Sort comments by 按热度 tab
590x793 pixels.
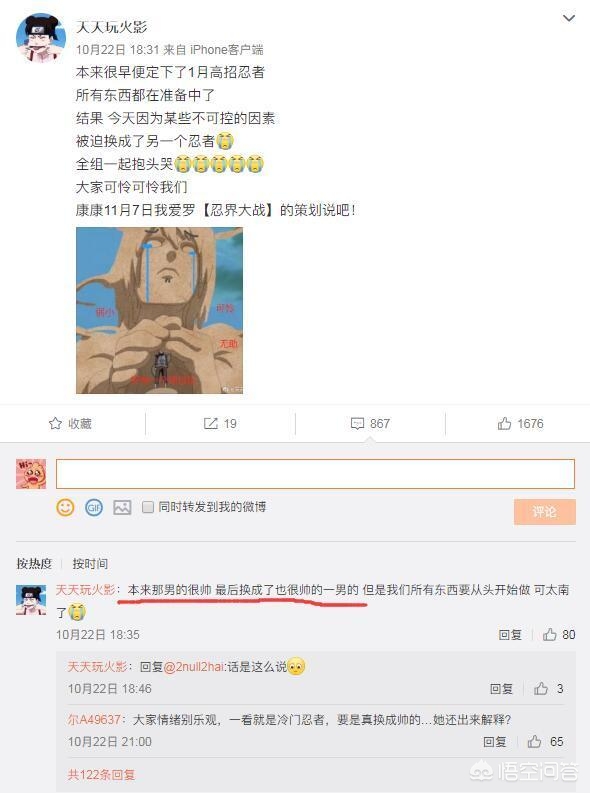(x=34, y=563)
